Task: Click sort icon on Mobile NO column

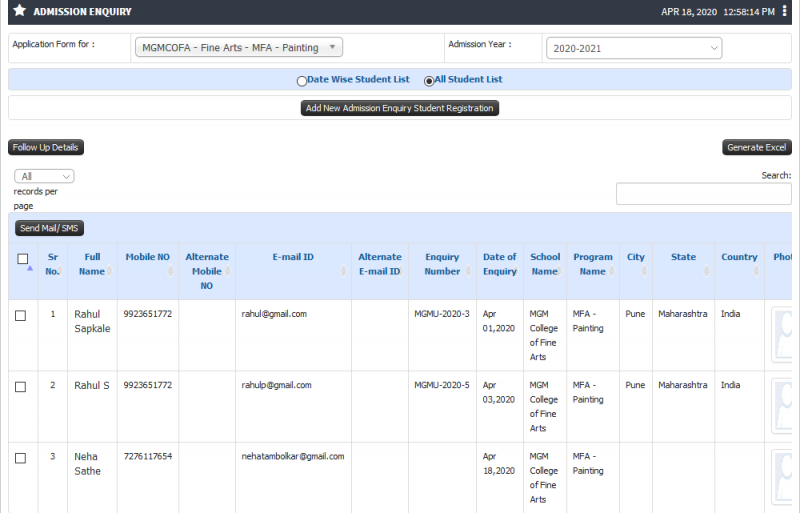Action: [170, 271]
